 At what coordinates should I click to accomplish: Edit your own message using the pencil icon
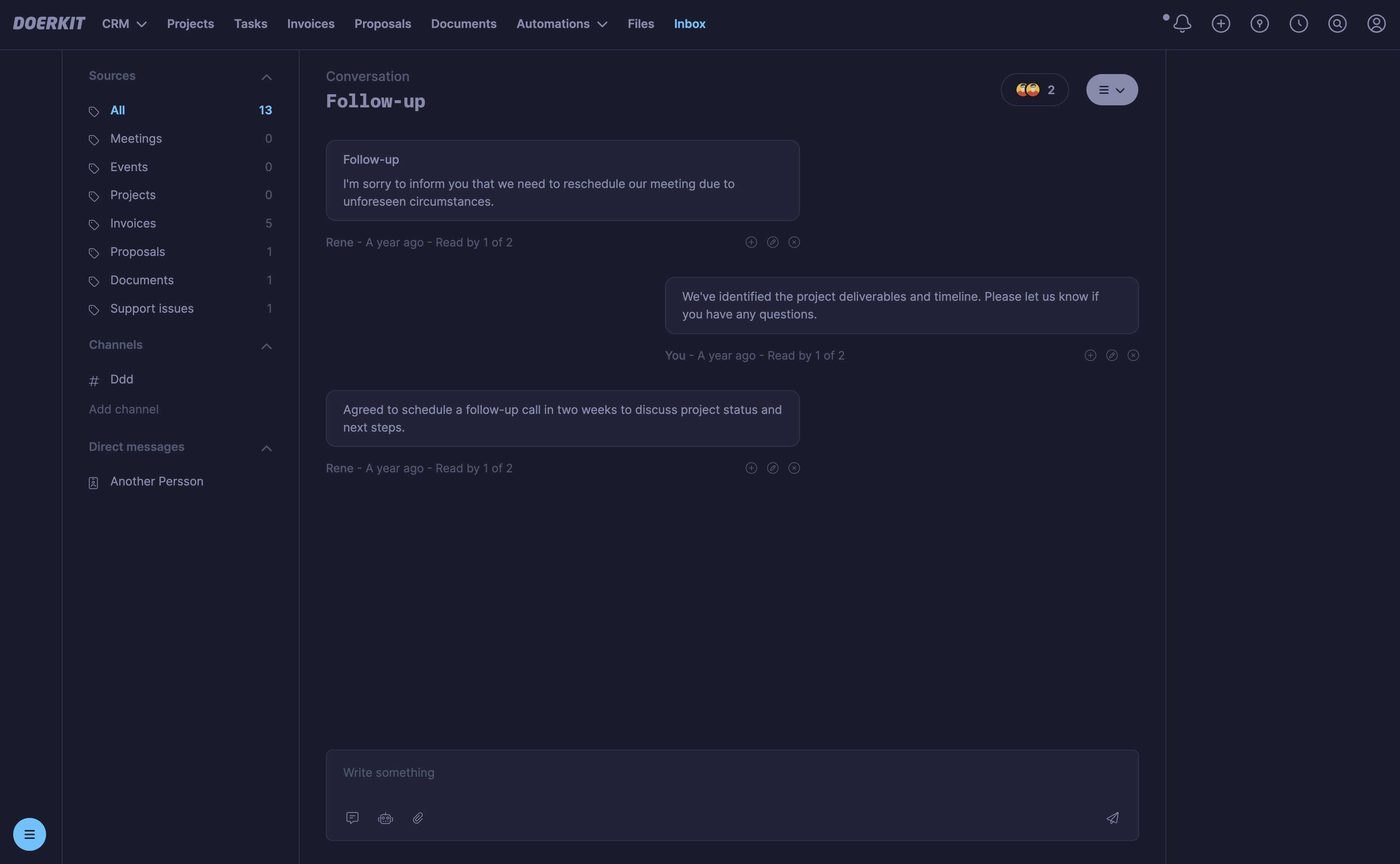[1112, 355]
